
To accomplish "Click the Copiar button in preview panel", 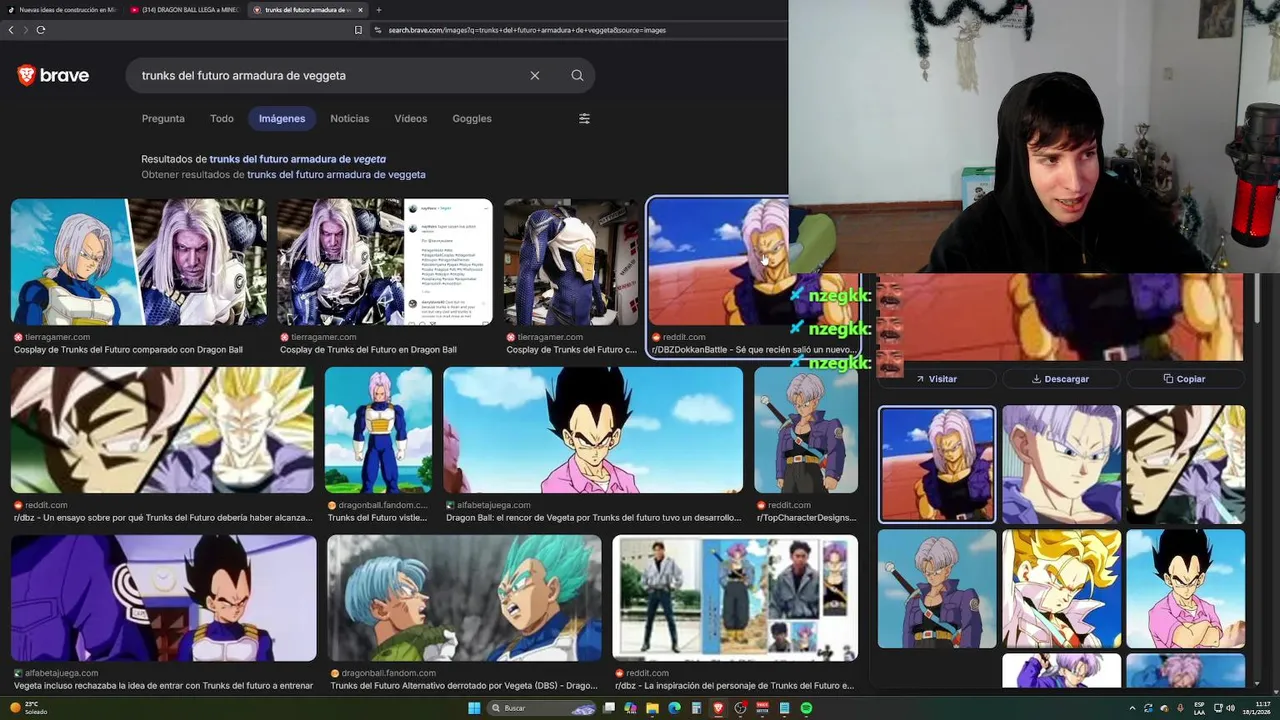I will [x=1185, y=379].
